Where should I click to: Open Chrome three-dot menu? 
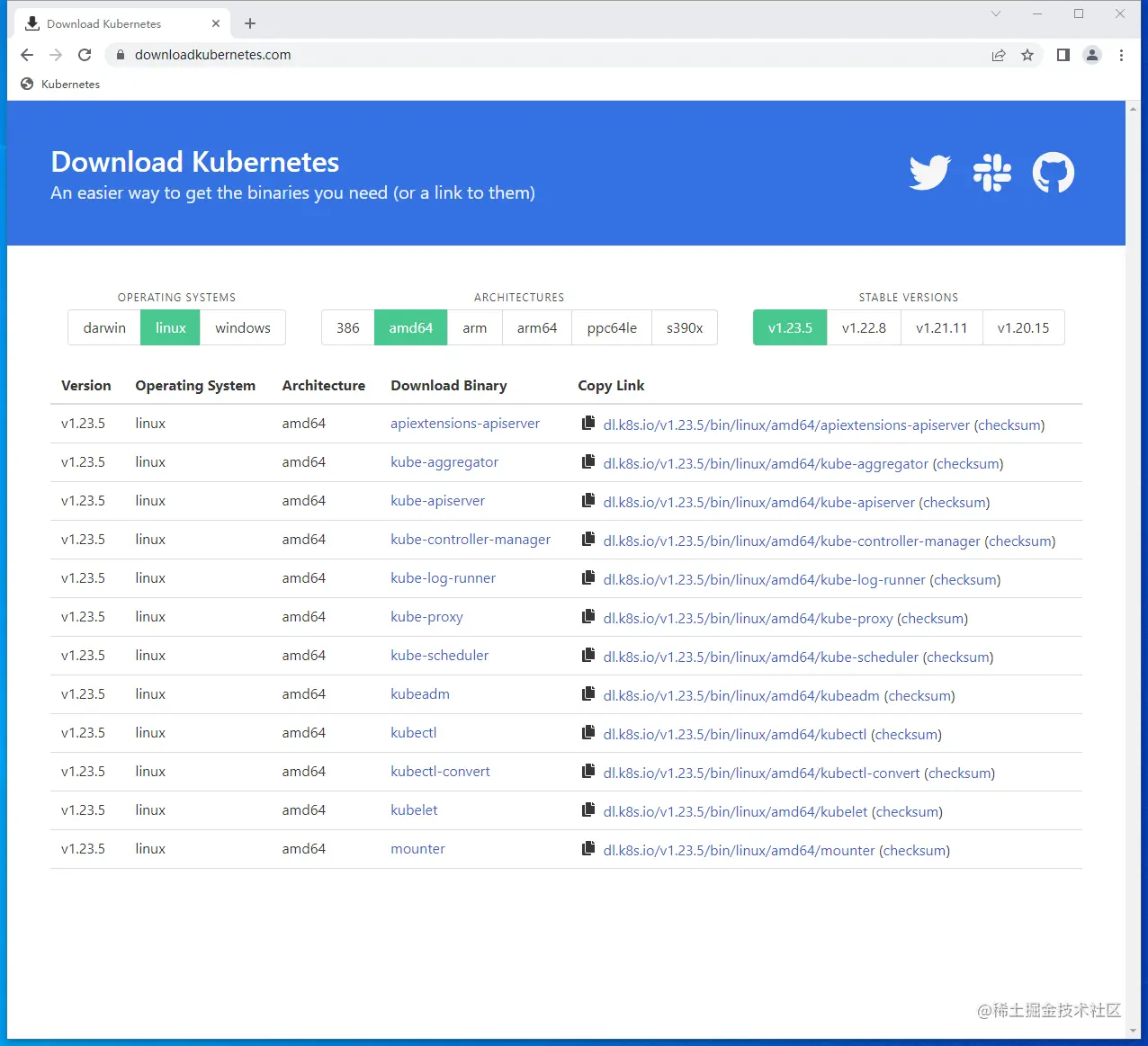pos(1121,55)
